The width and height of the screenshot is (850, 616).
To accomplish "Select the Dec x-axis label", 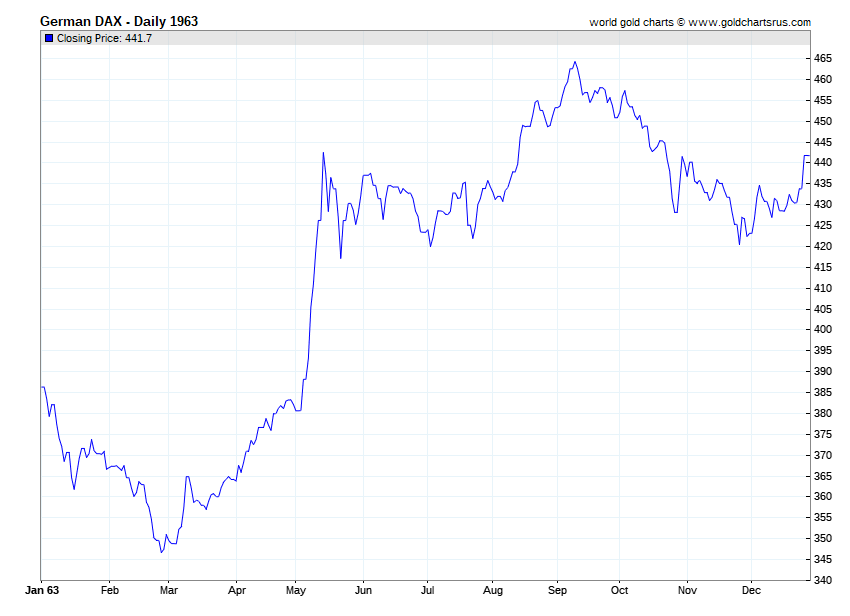I will 751,590.
